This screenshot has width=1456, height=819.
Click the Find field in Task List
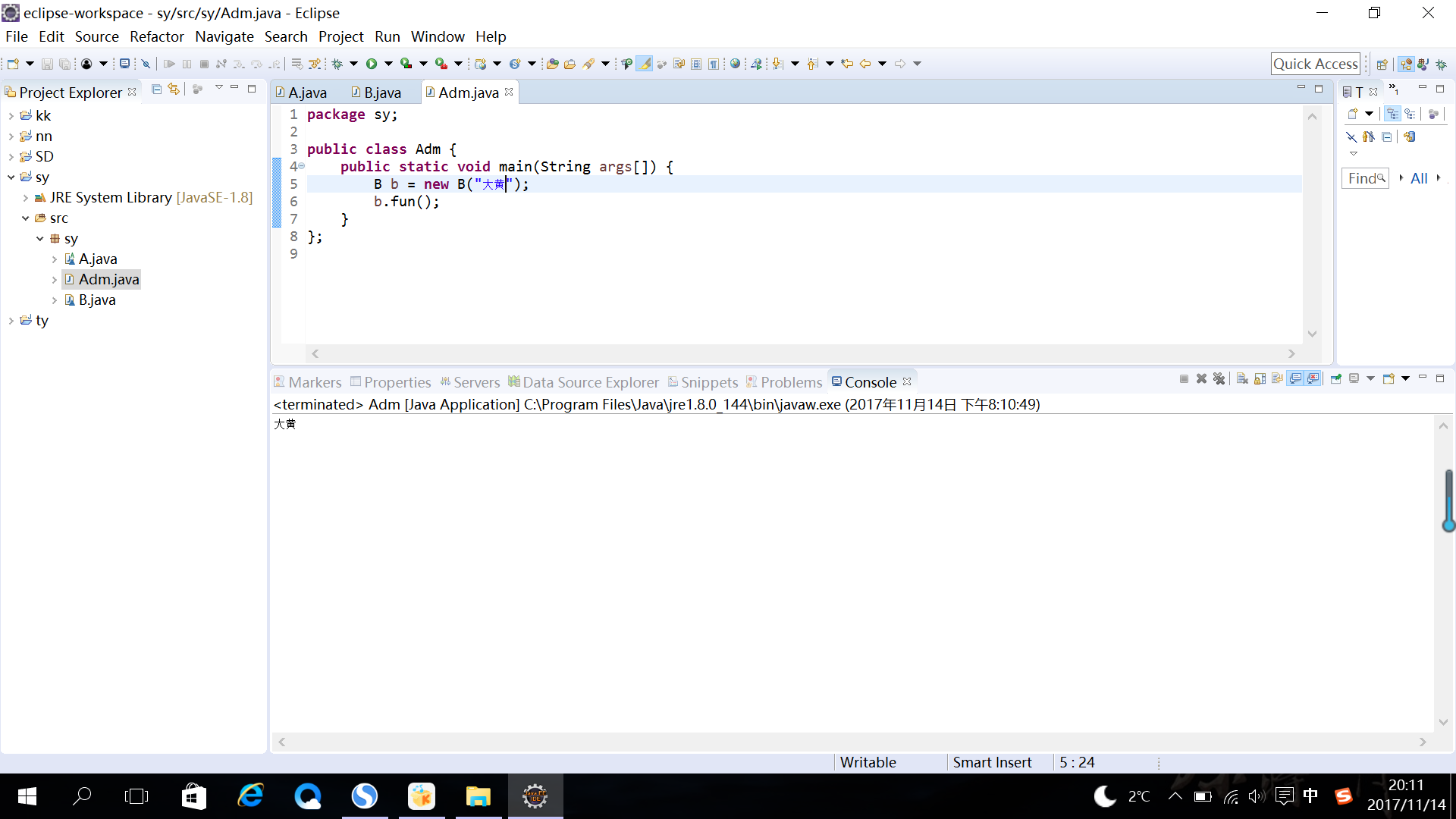[x=1364, y=178]
